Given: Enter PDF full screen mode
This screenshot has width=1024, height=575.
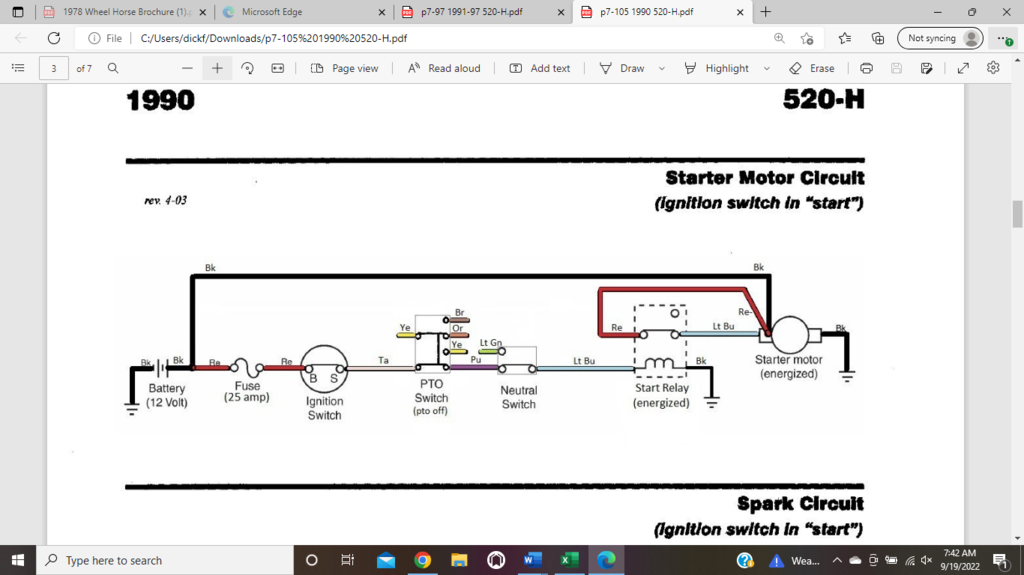Looking at the screenshot, I should 963,68.
